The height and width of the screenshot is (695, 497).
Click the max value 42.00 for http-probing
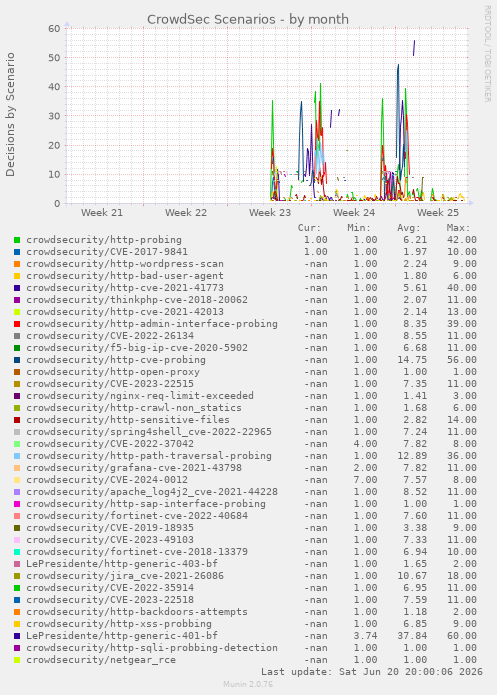click(462, 240)
